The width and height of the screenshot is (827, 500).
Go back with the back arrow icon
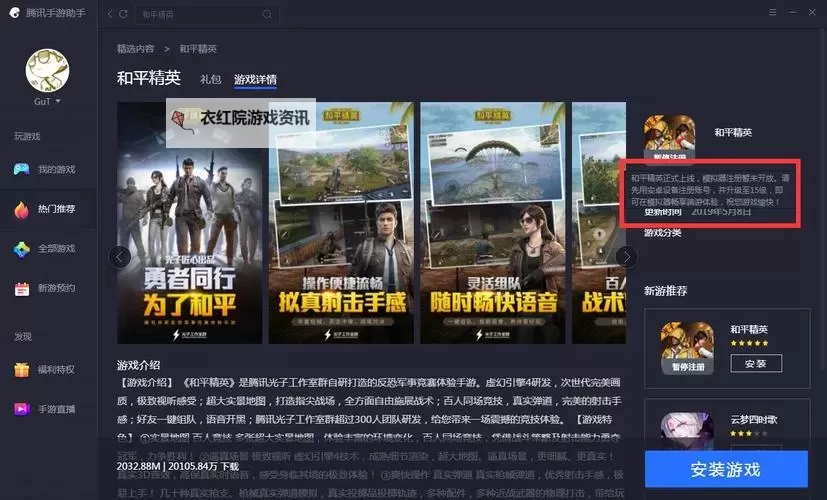(x=110, y=14)
